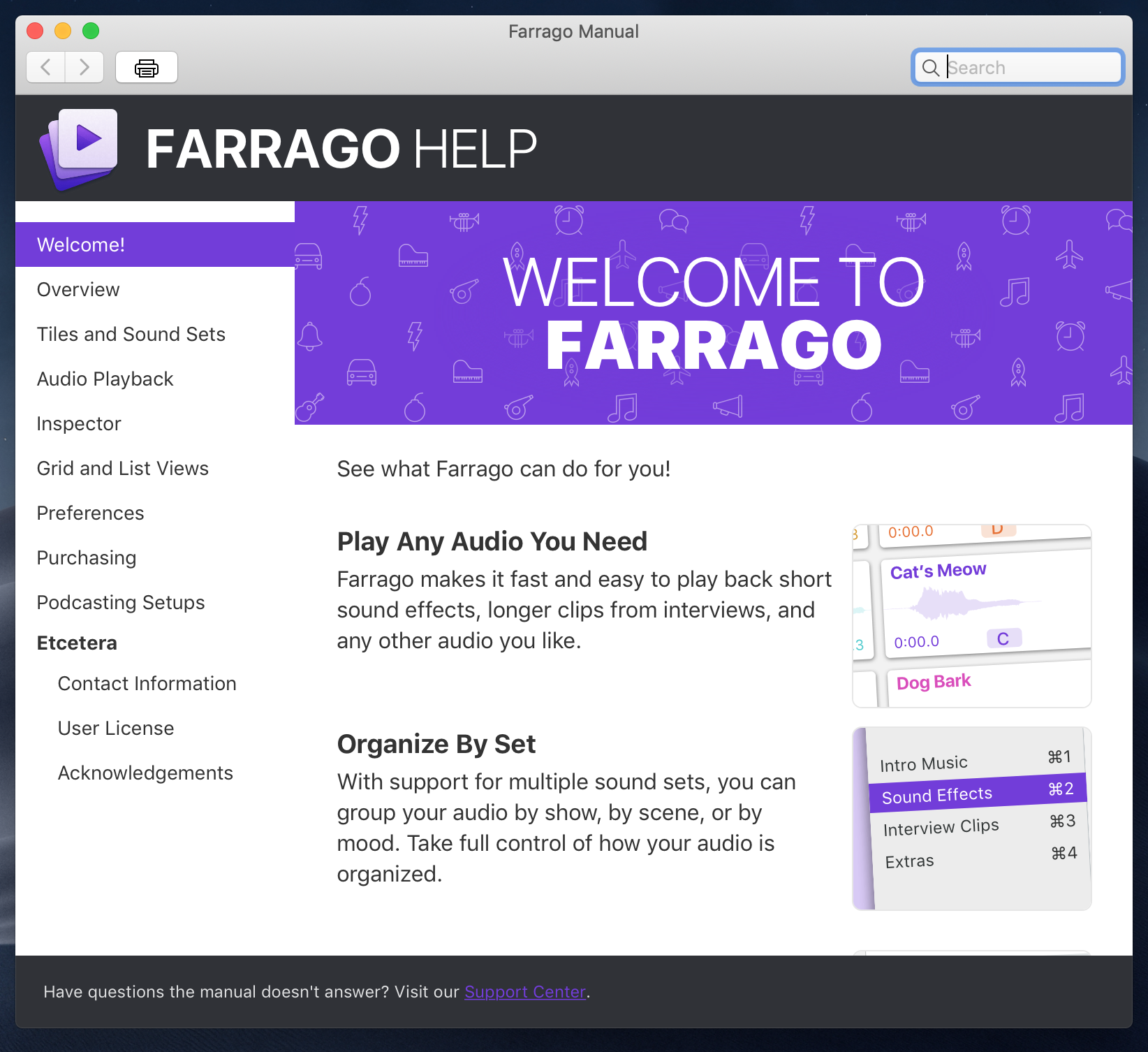Go back to the previous help page

[x=46, y=67]
